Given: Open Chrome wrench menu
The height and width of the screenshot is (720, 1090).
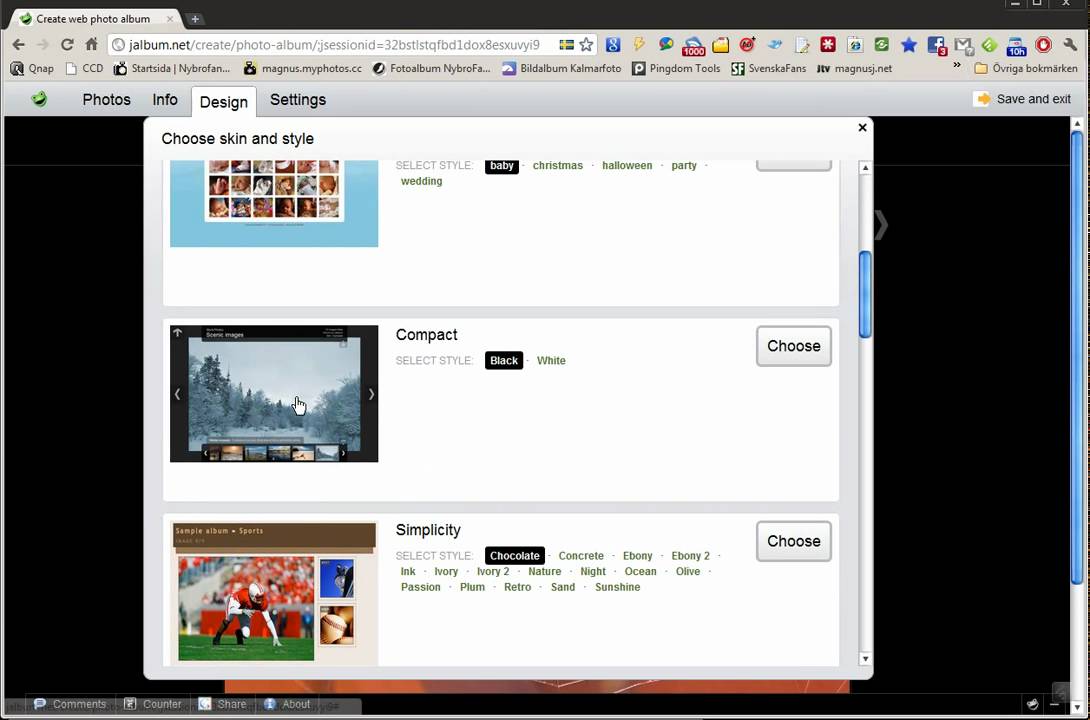Looking at the screenshot, I should [x=1070, y=44].
